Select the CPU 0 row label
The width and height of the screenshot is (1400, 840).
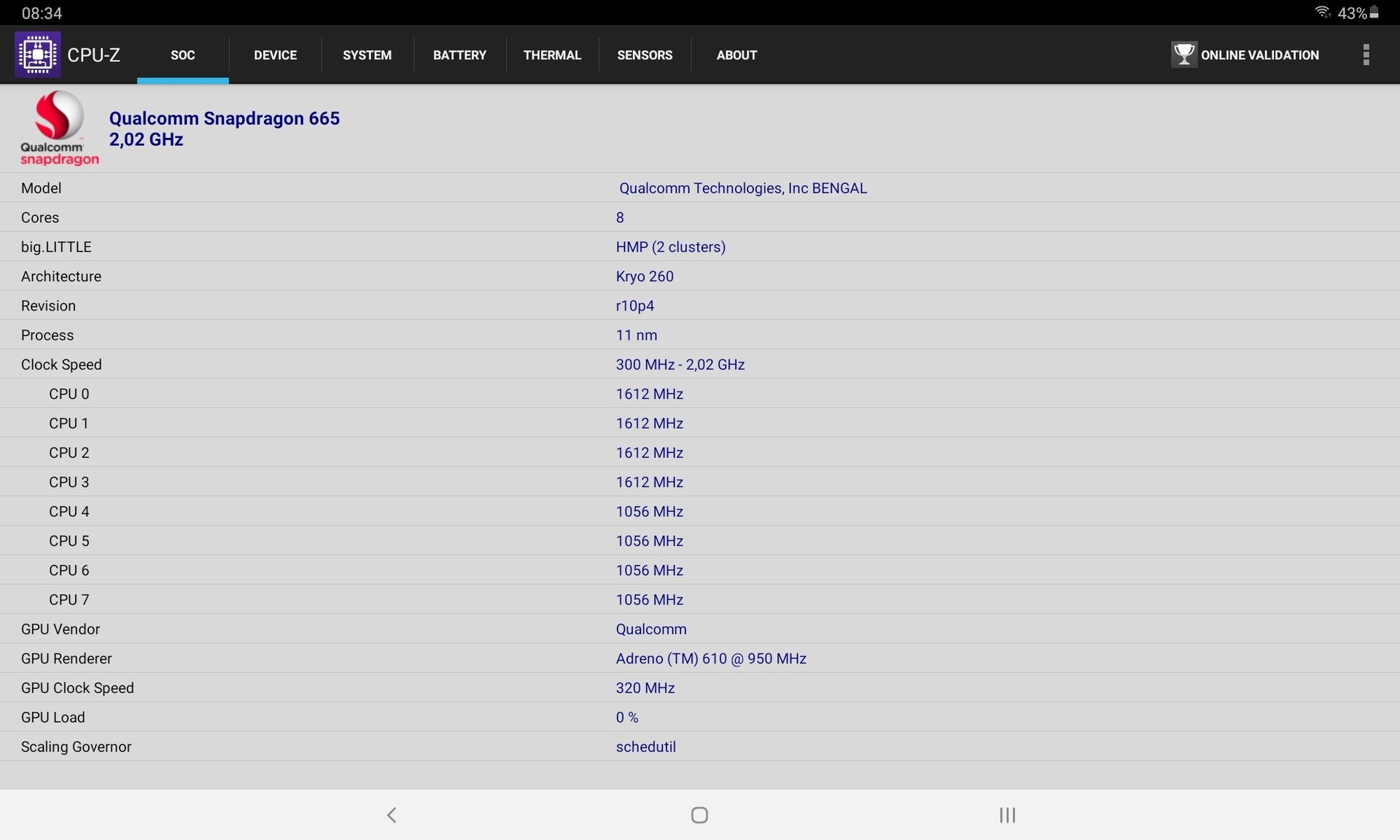point(69,394)
